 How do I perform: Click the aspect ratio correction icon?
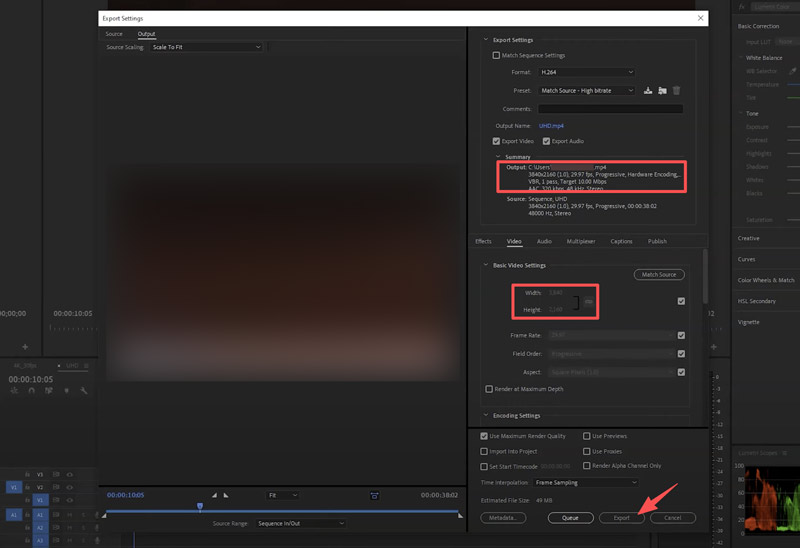374,495
